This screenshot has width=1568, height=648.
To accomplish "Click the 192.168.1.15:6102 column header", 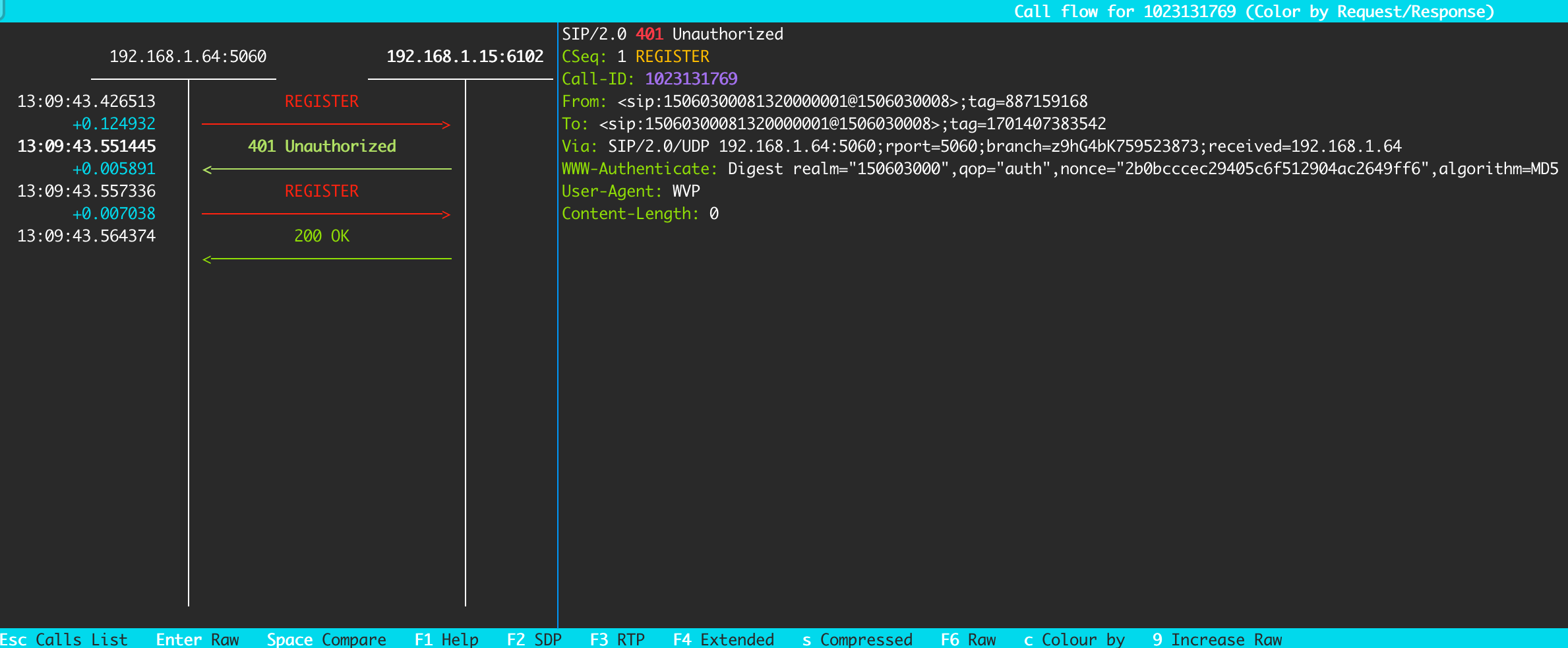I will 464,57.
